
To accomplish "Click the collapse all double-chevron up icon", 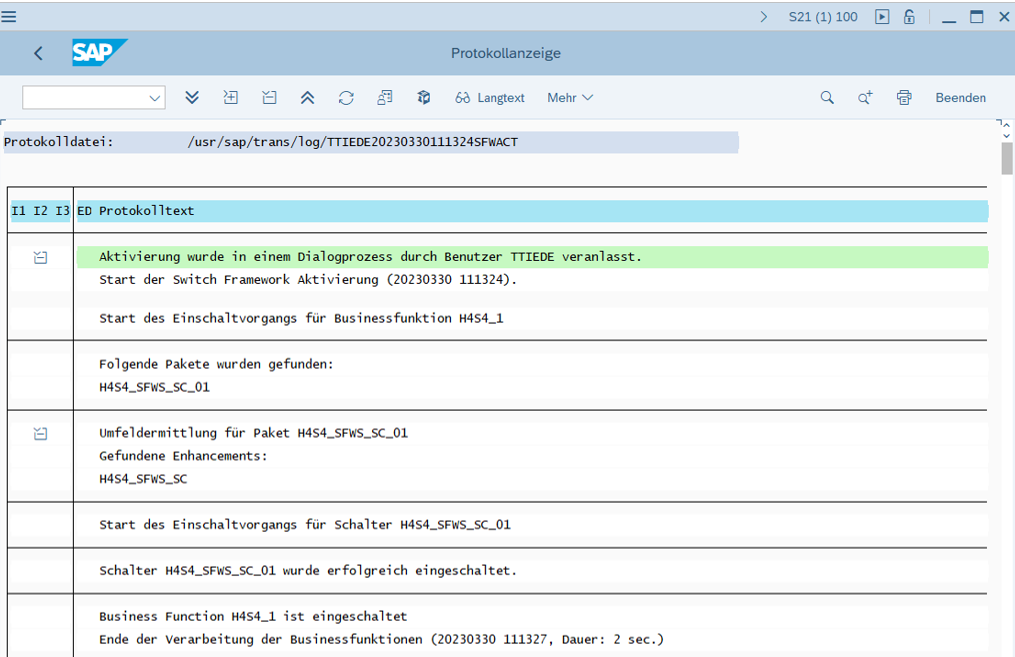I will click(307, 97).
